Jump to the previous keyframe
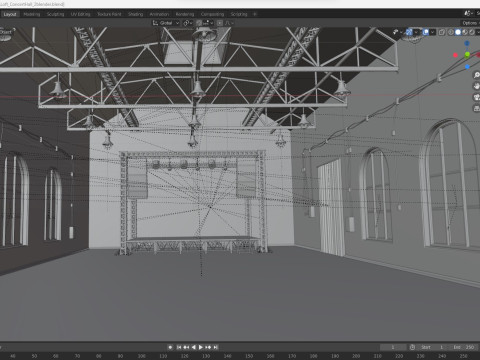480x360 pixels. tap(186, 347)
